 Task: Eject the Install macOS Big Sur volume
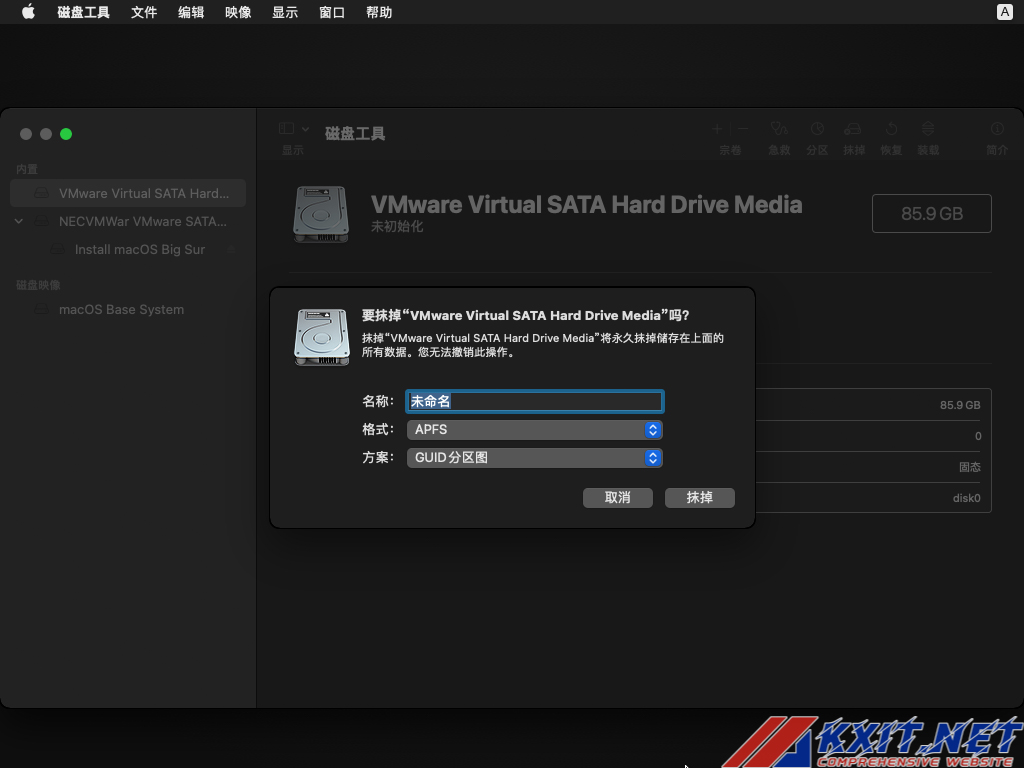pos(231,249)
